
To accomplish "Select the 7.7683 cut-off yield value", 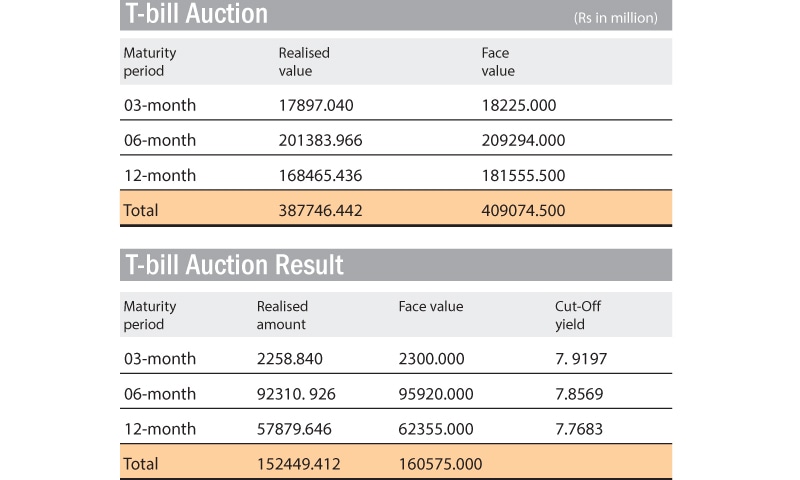I will (579, 429).
